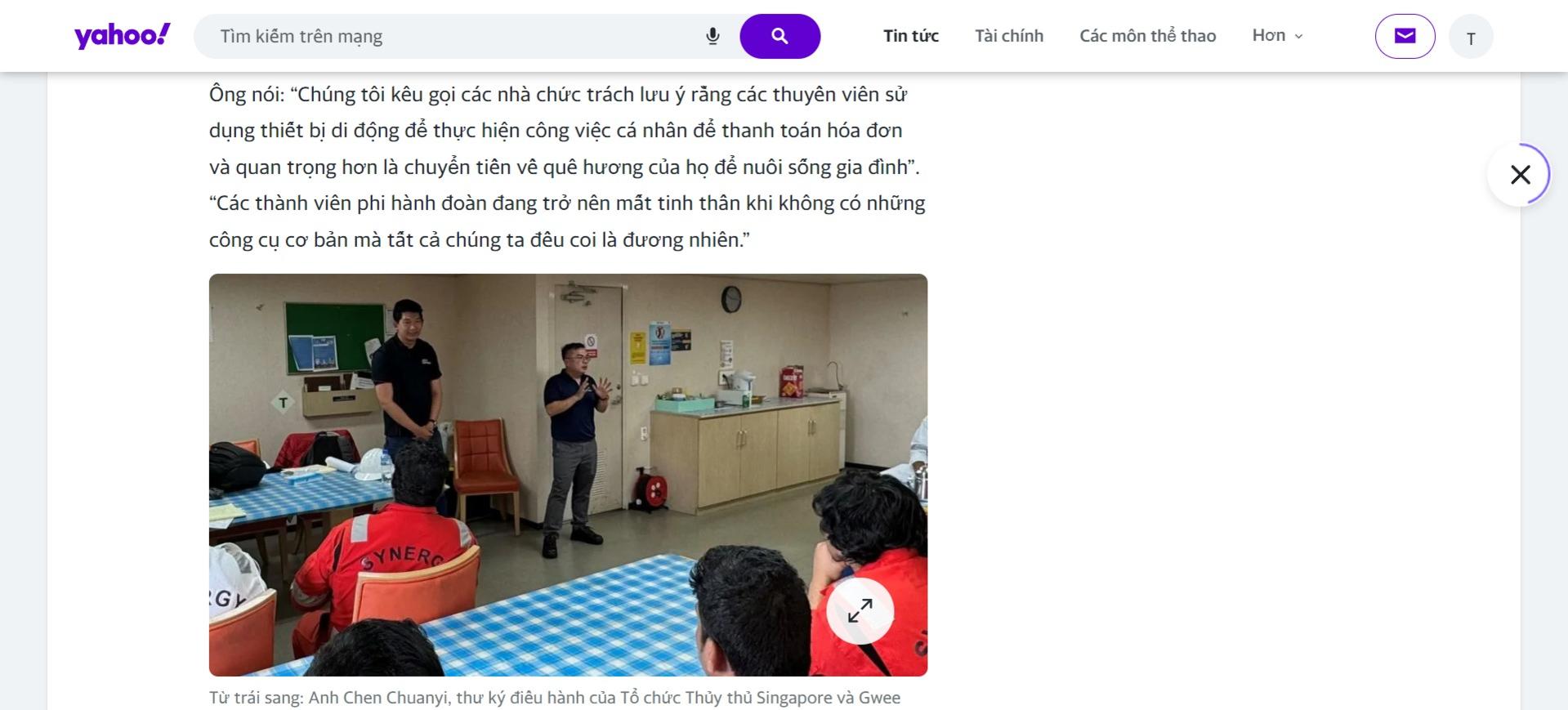
Task: Open the profile avatar labeled T
Action: [x=1471, y=37]
